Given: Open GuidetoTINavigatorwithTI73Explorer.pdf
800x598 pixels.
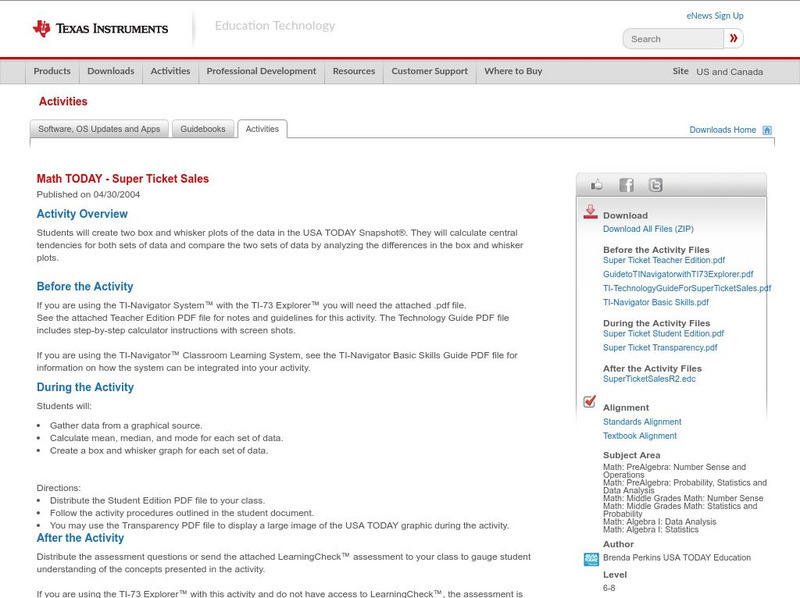Looking at the screenshot, I should coord(678,274).
